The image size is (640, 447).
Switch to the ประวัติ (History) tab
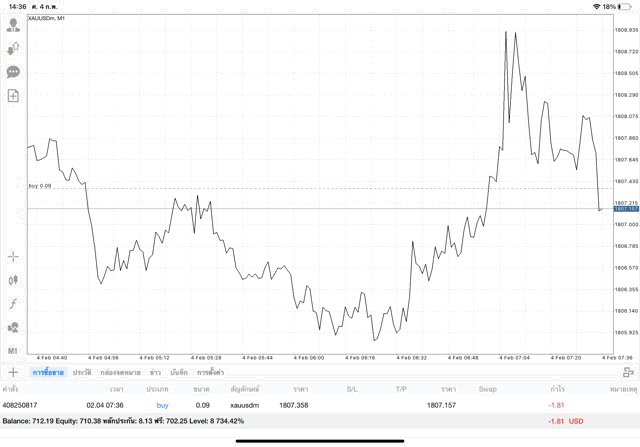coord(81,372)
